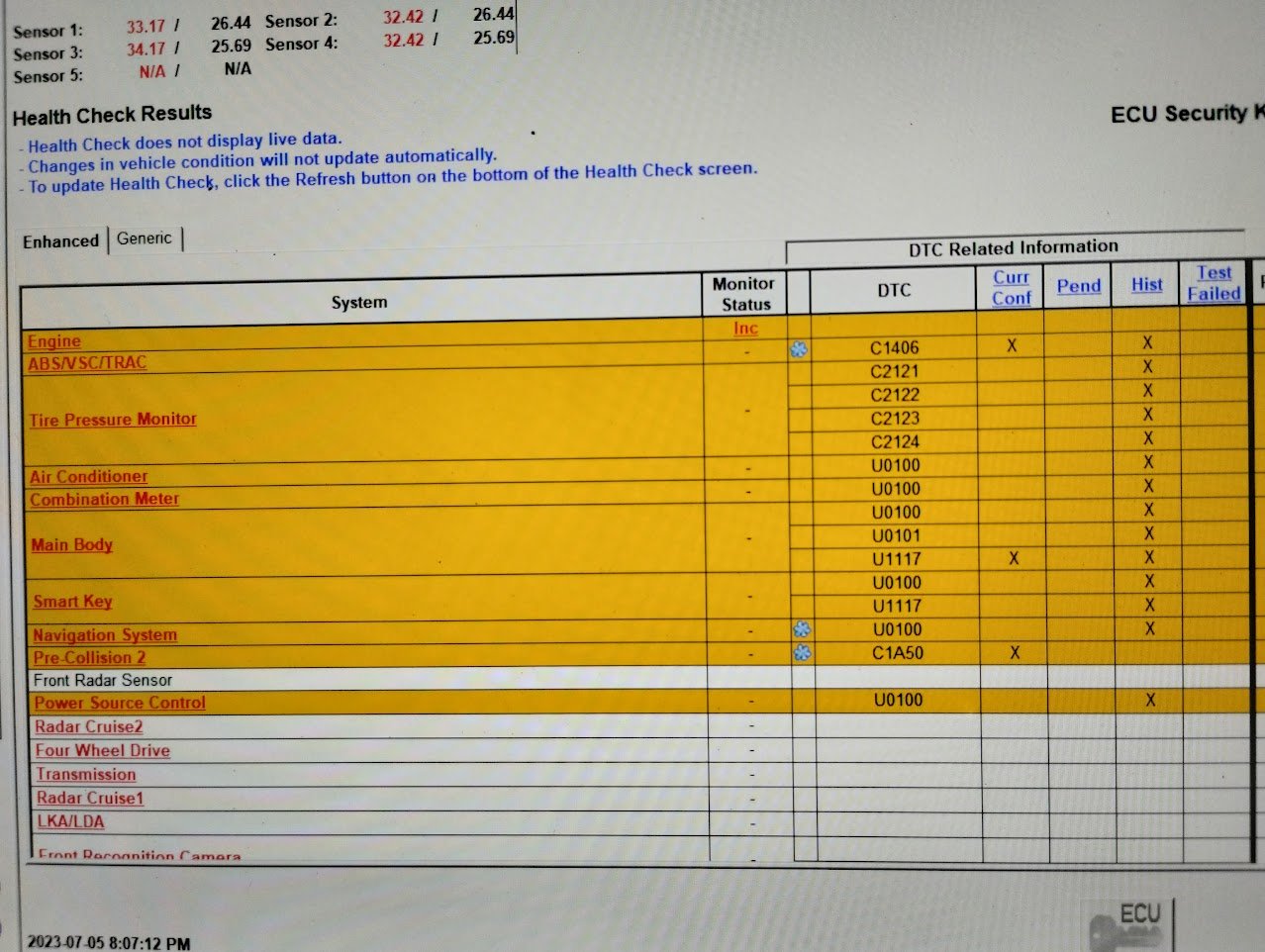Click the Health Check Results heading
Viewport: 1265px width, 952px height.
112,115
